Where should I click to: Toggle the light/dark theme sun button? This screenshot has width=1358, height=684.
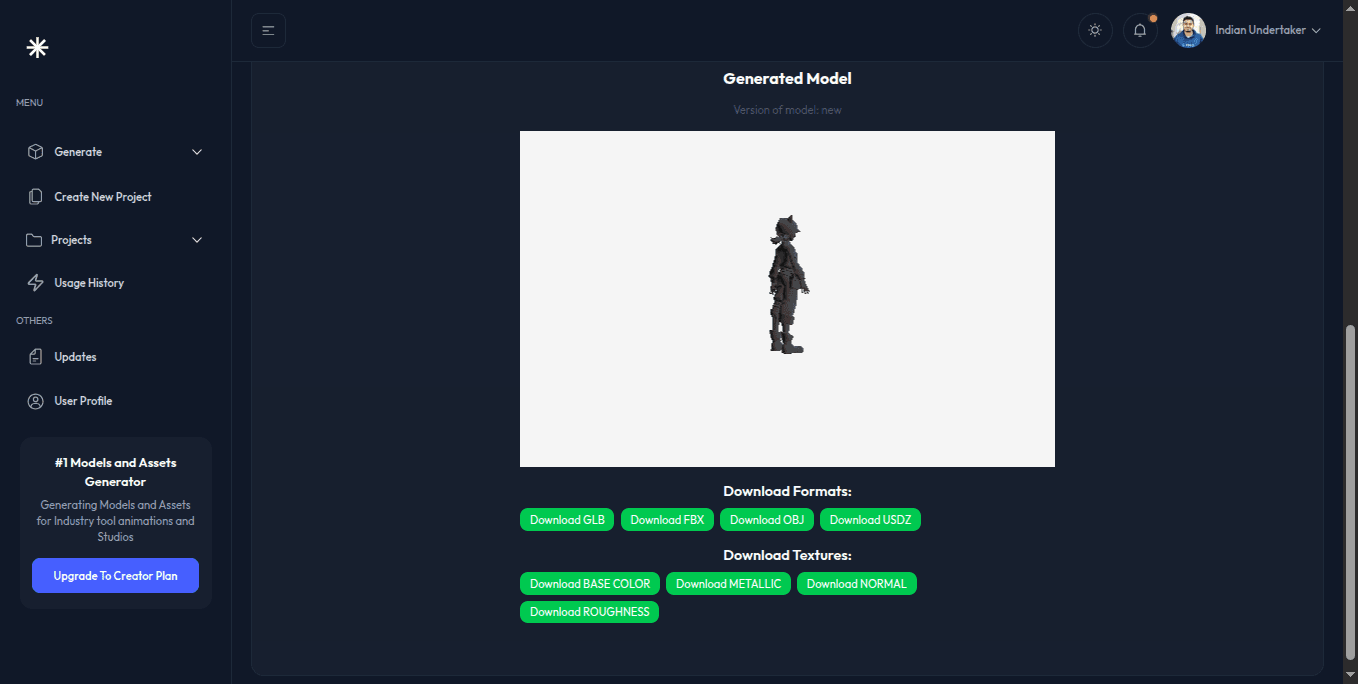click(x=1095, y=30)
